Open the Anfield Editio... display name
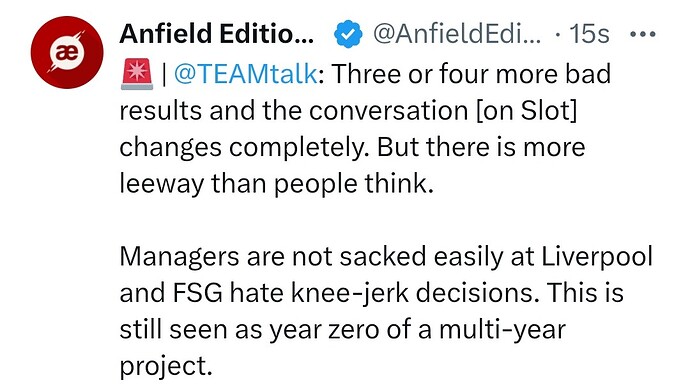Screen dimensions: 690x386 pyautogui.click(x=217, y=33)
